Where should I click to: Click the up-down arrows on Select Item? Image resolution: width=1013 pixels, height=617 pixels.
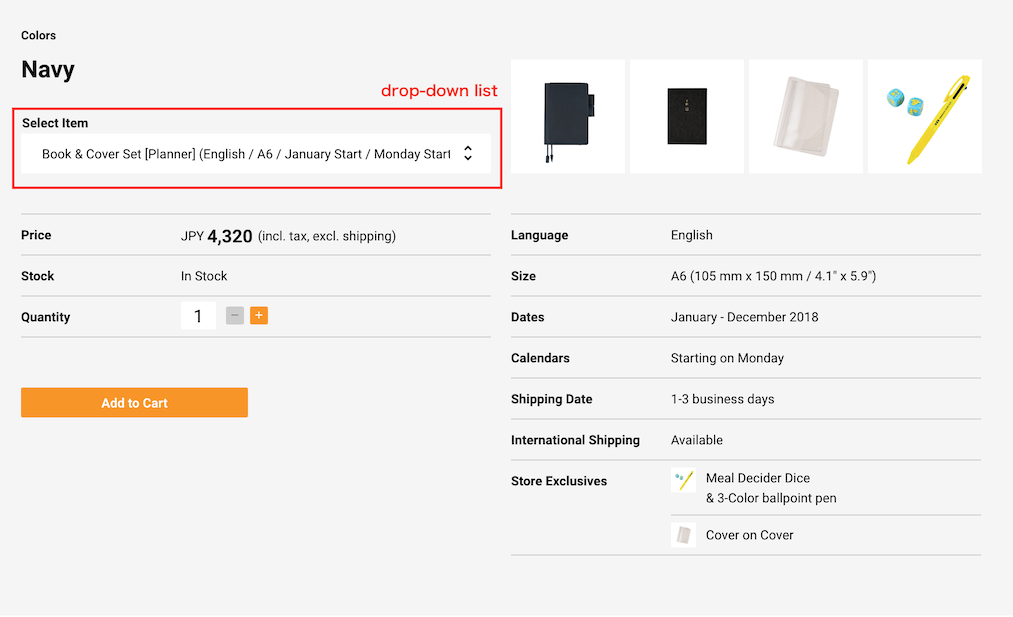point(468,153)
